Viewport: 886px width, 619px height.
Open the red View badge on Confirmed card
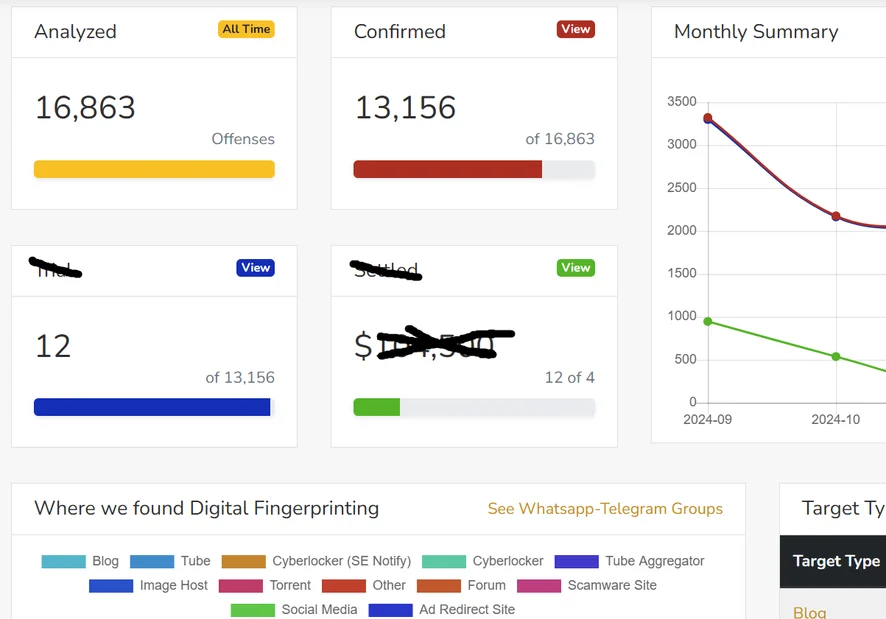click(x=575, y=30)
